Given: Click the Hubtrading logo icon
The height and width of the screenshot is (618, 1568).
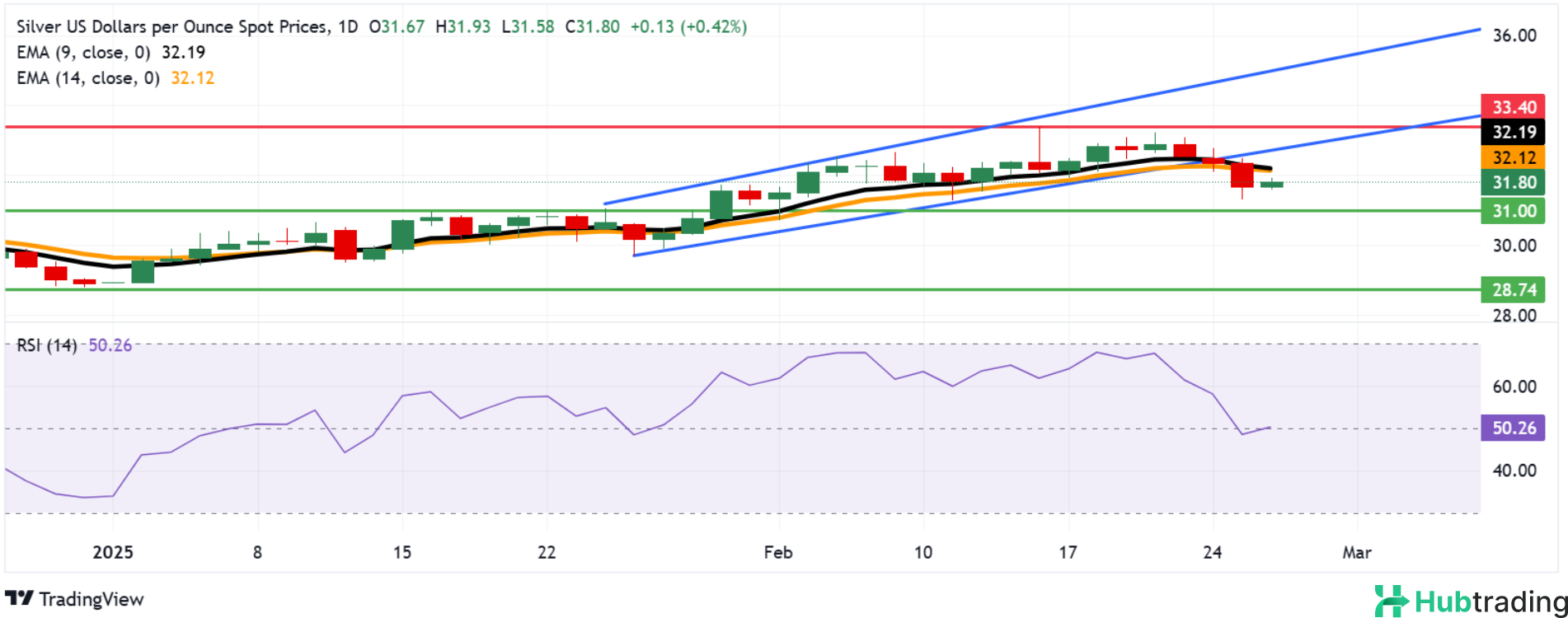Looking at the screenshot, I should [1391, 601].
